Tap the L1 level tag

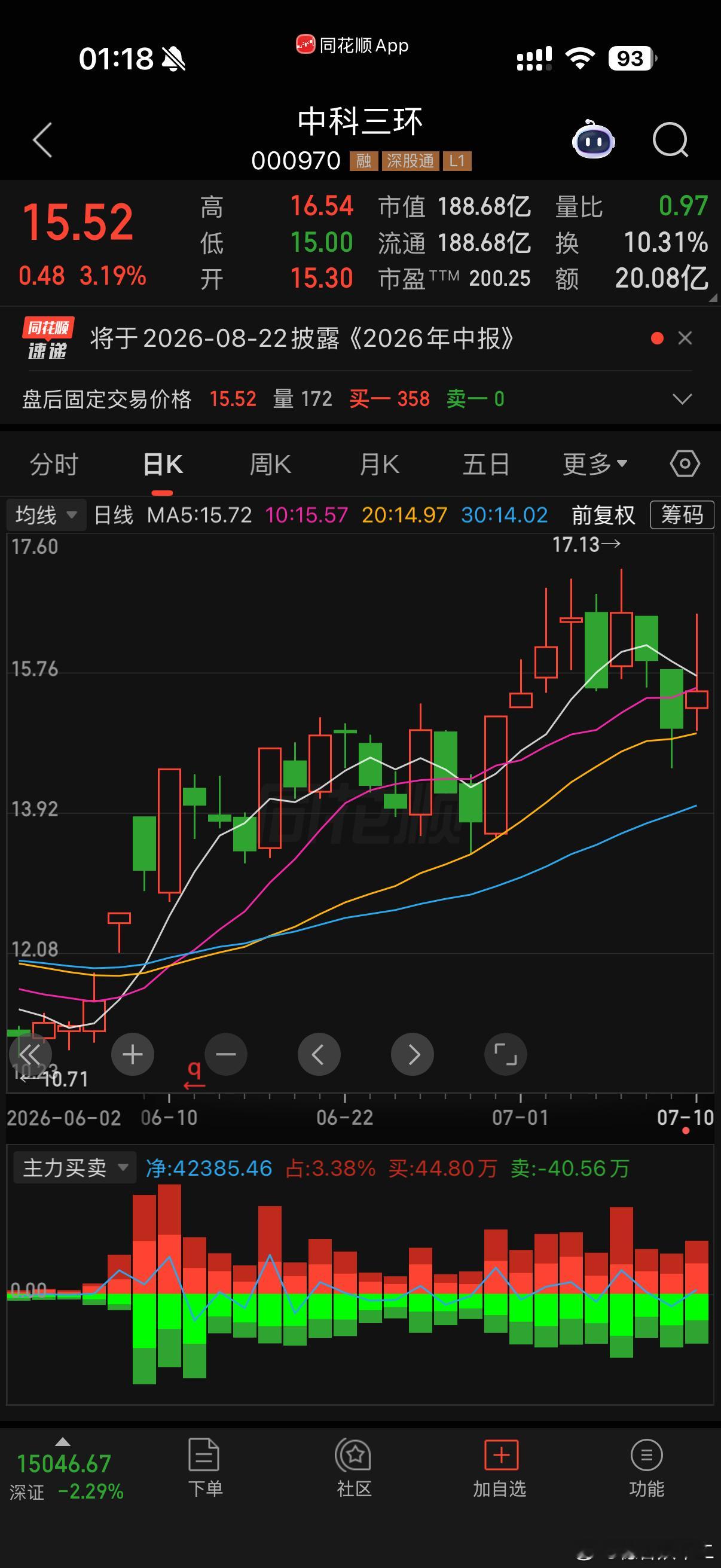tap(457, 161)
